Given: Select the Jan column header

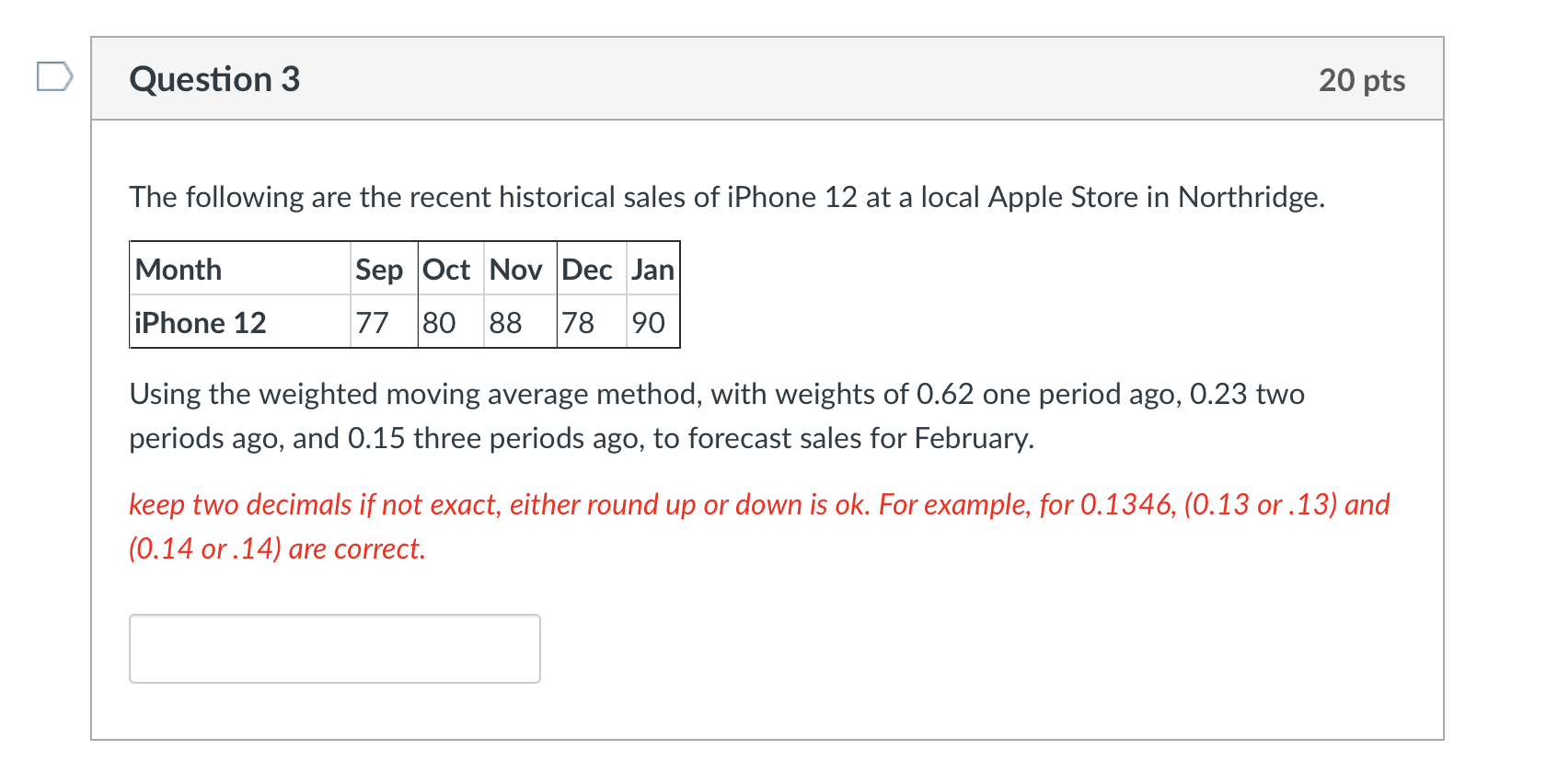Looking at the screenshot, I should click(x=652, y=270).
